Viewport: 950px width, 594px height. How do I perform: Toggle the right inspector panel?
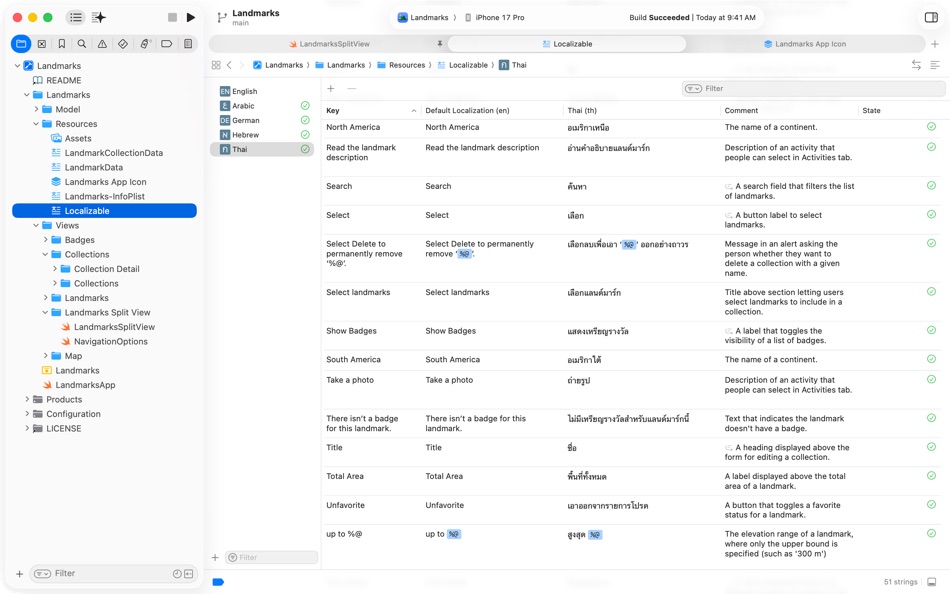[x=932, y=17]
